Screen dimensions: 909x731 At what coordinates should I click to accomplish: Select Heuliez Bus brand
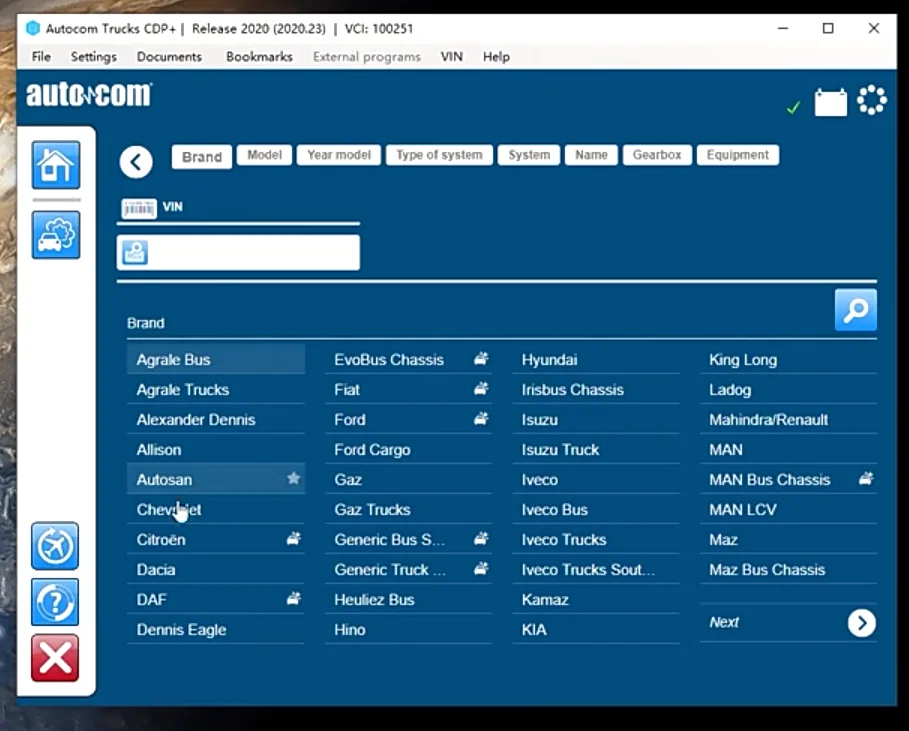tap(408, 599)
